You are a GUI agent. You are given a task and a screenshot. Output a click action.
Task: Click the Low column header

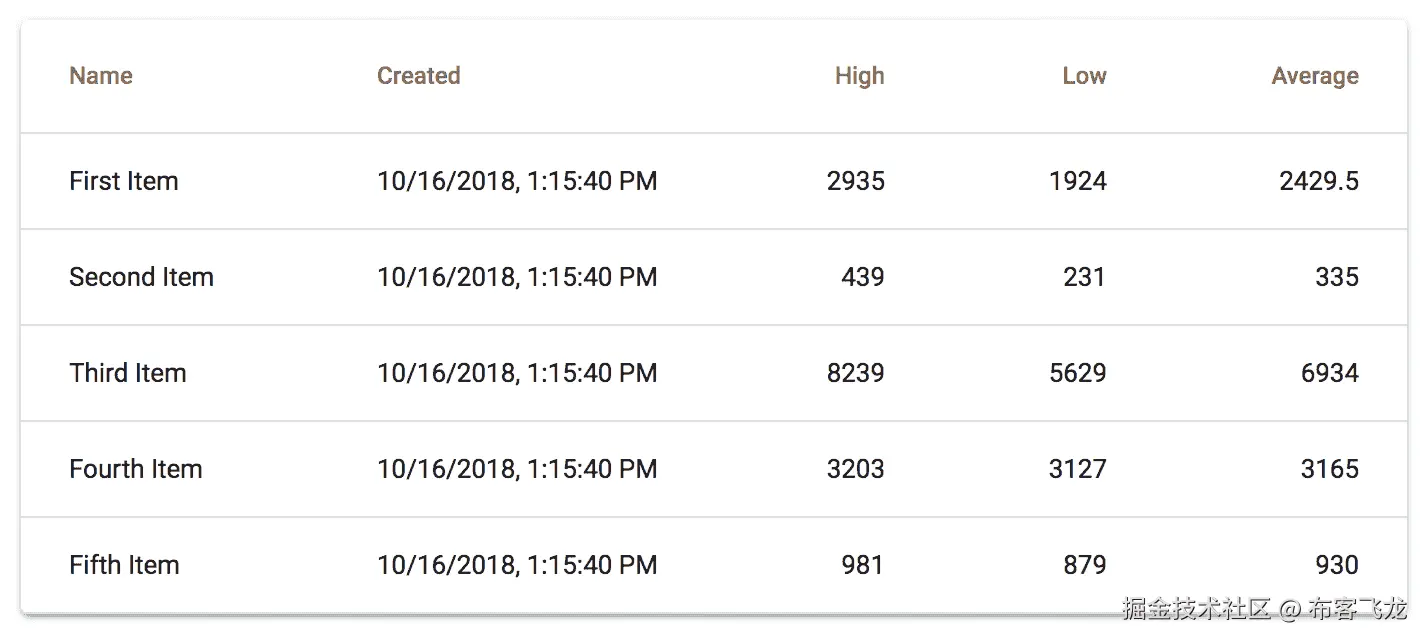pos(1084,76)
